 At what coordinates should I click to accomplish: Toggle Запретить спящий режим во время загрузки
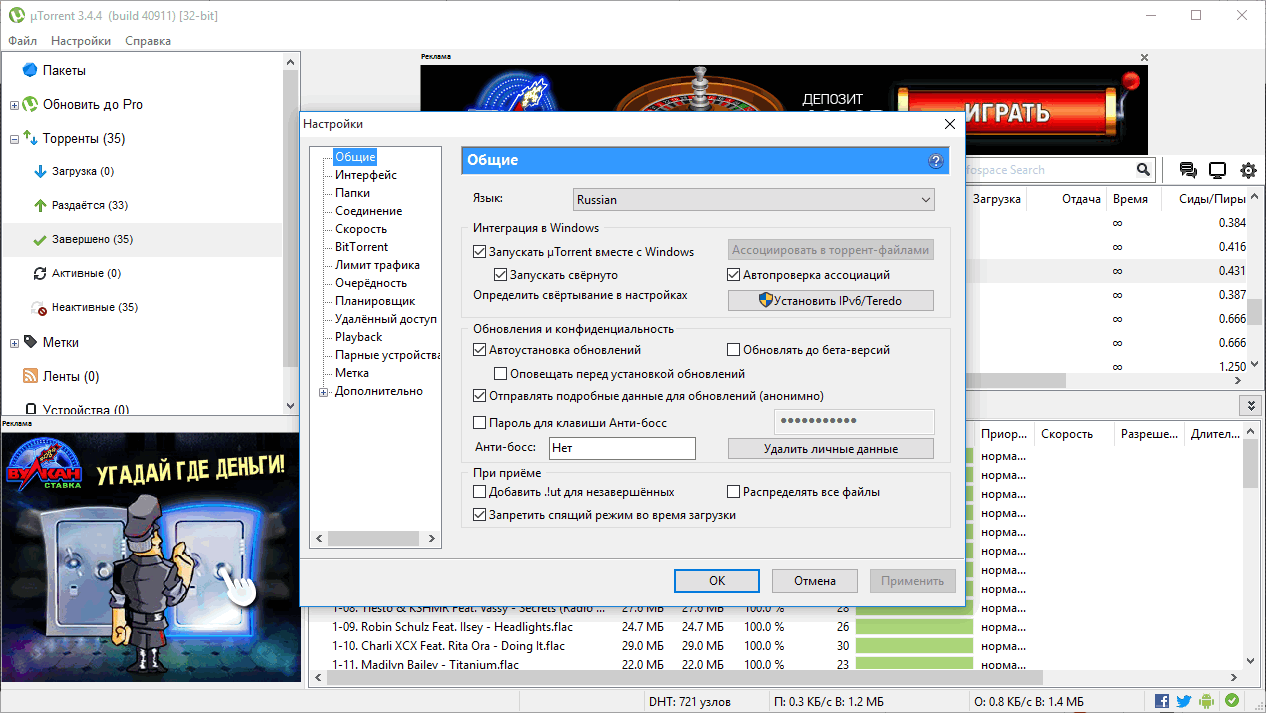click(x=479, y=515)
